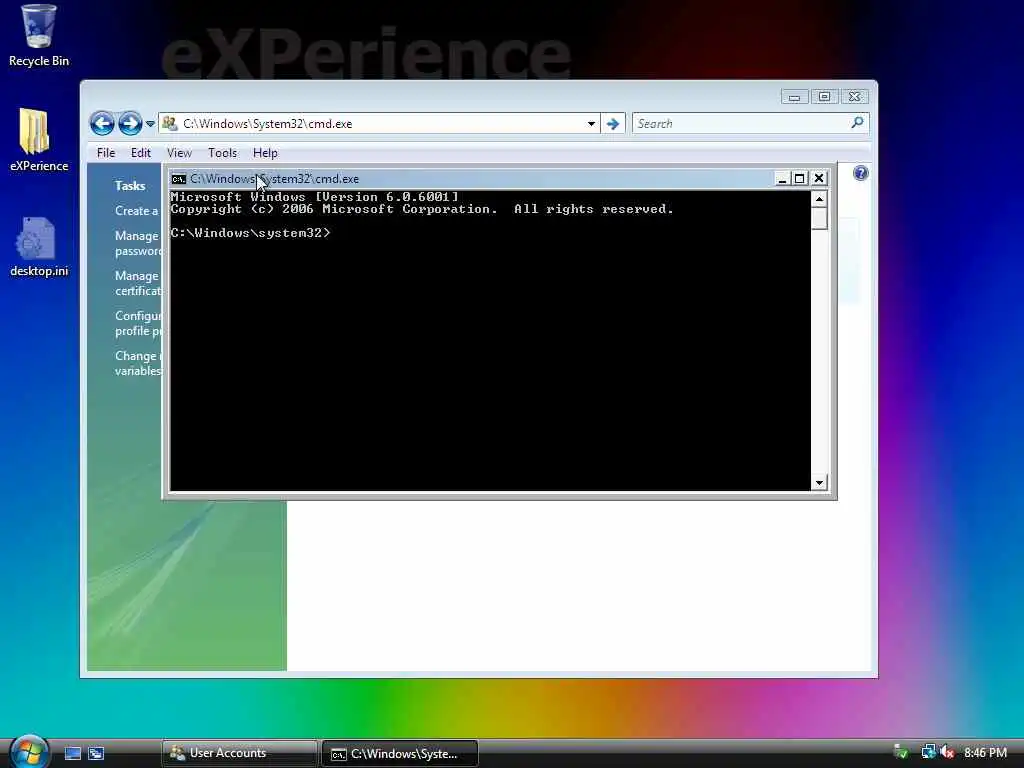This screenshot has width=1024, height=768.
Task: Close the User Accounts Explorer window
Action: tap(854, 97)
